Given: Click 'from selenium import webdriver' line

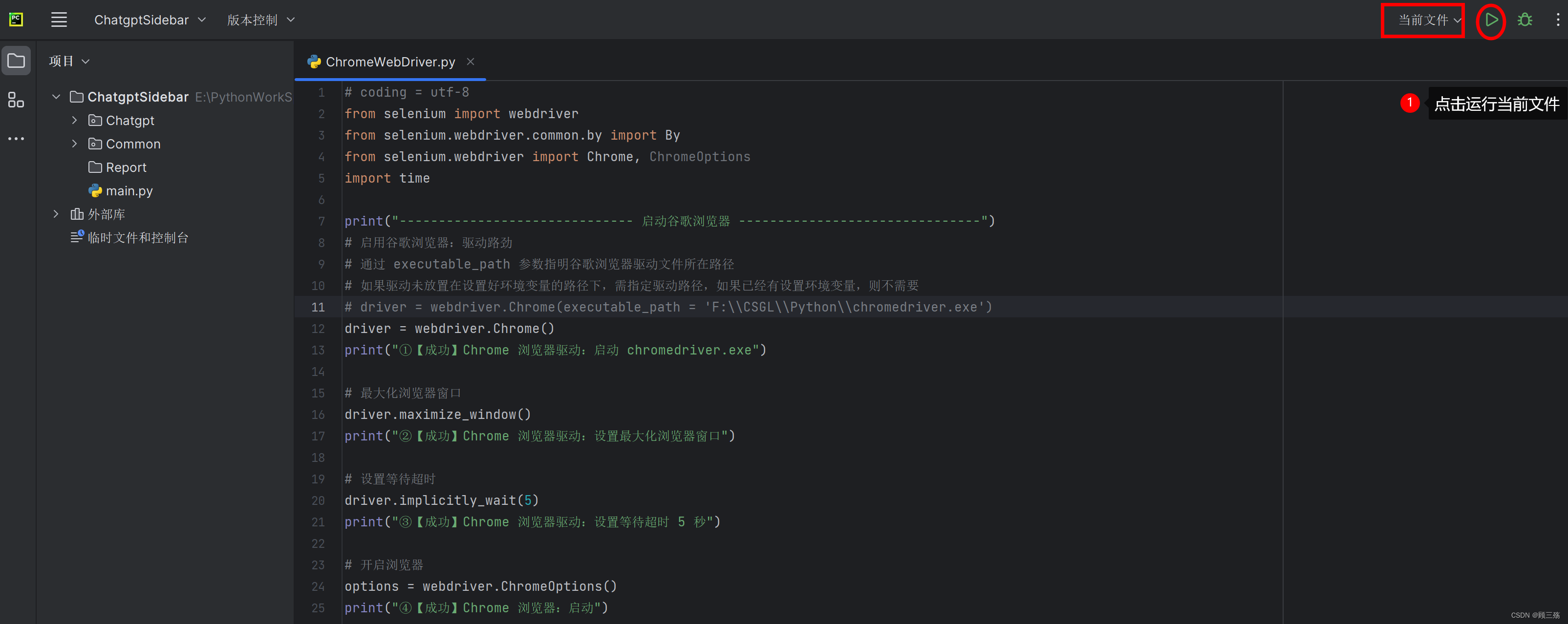Looking at the screenshot, I should click(461, 114).
